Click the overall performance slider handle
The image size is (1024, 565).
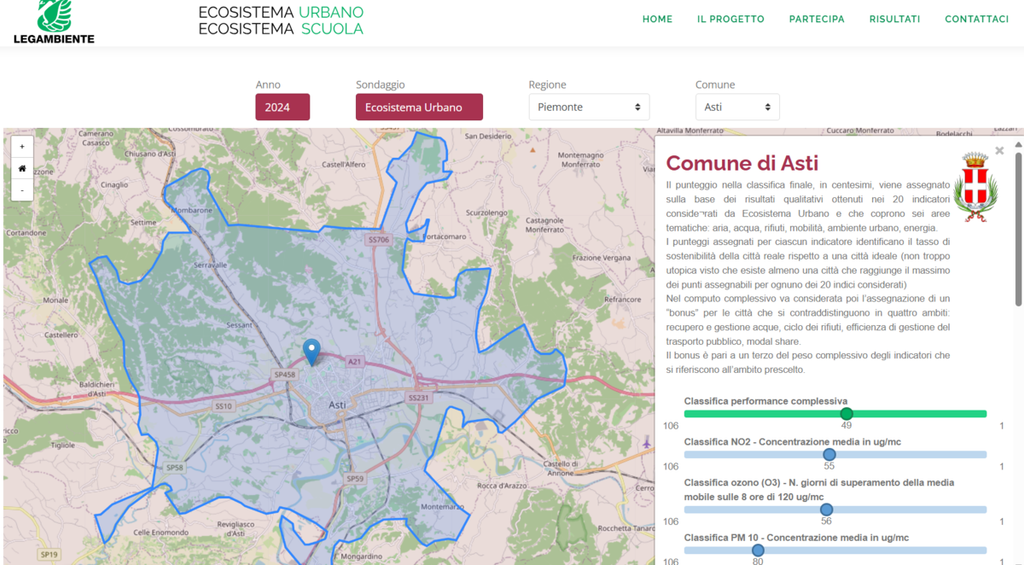click(x=846, y=414)
